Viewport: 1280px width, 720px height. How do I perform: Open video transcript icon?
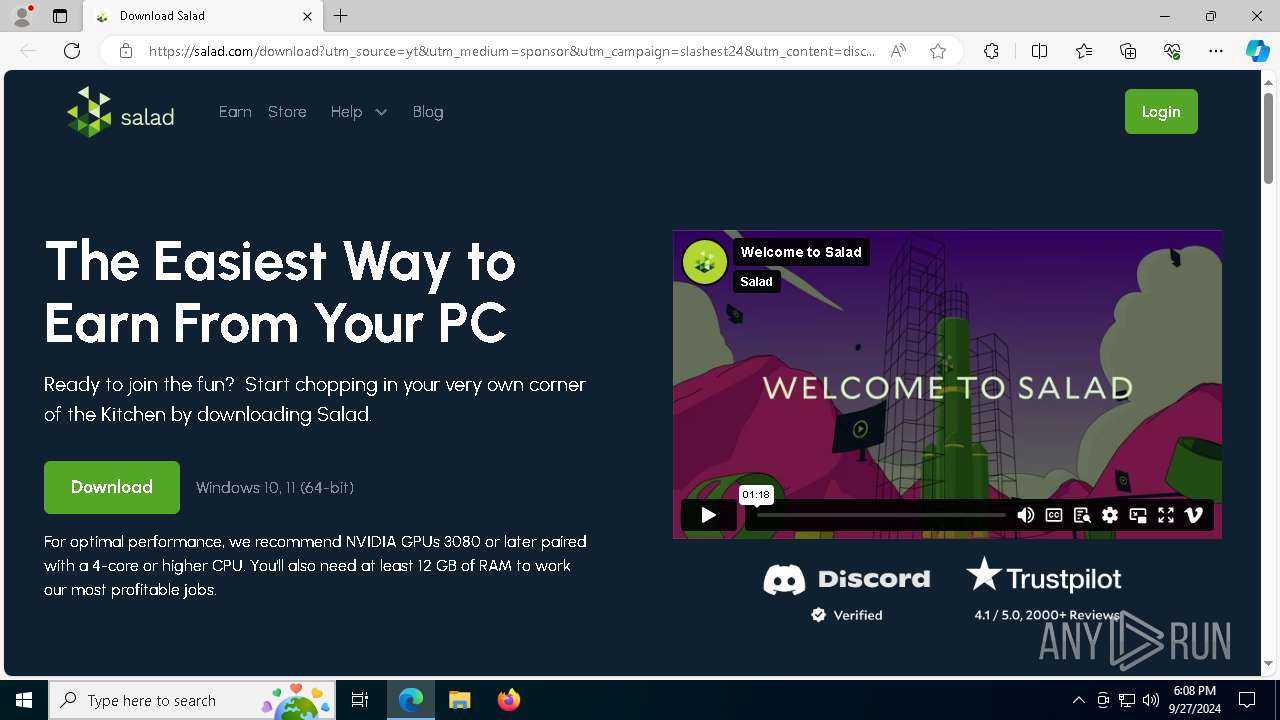click(x=1081, y=515)
